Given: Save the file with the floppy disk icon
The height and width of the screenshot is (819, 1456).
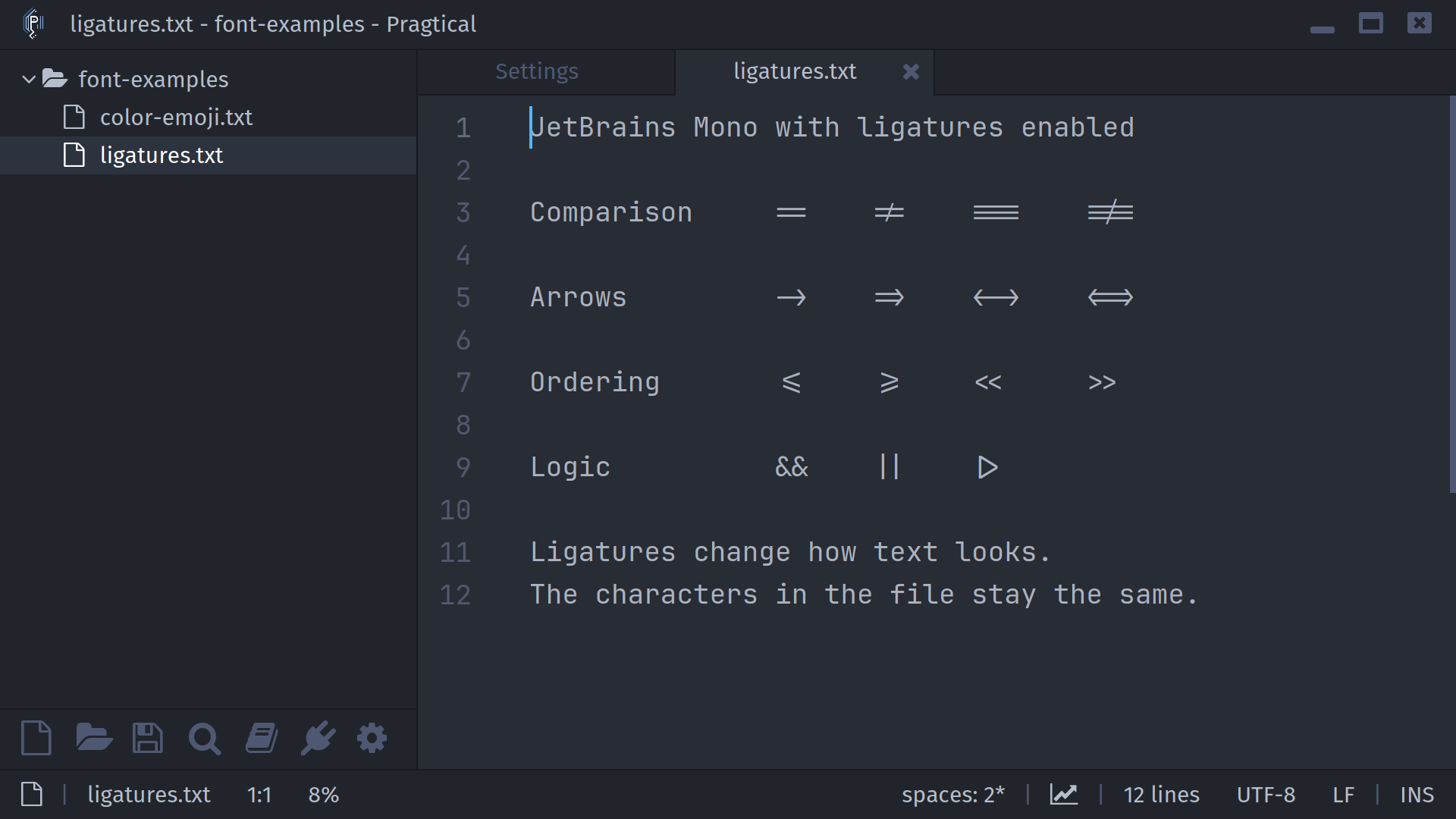Looking at the screenshot, I should 147,738.
